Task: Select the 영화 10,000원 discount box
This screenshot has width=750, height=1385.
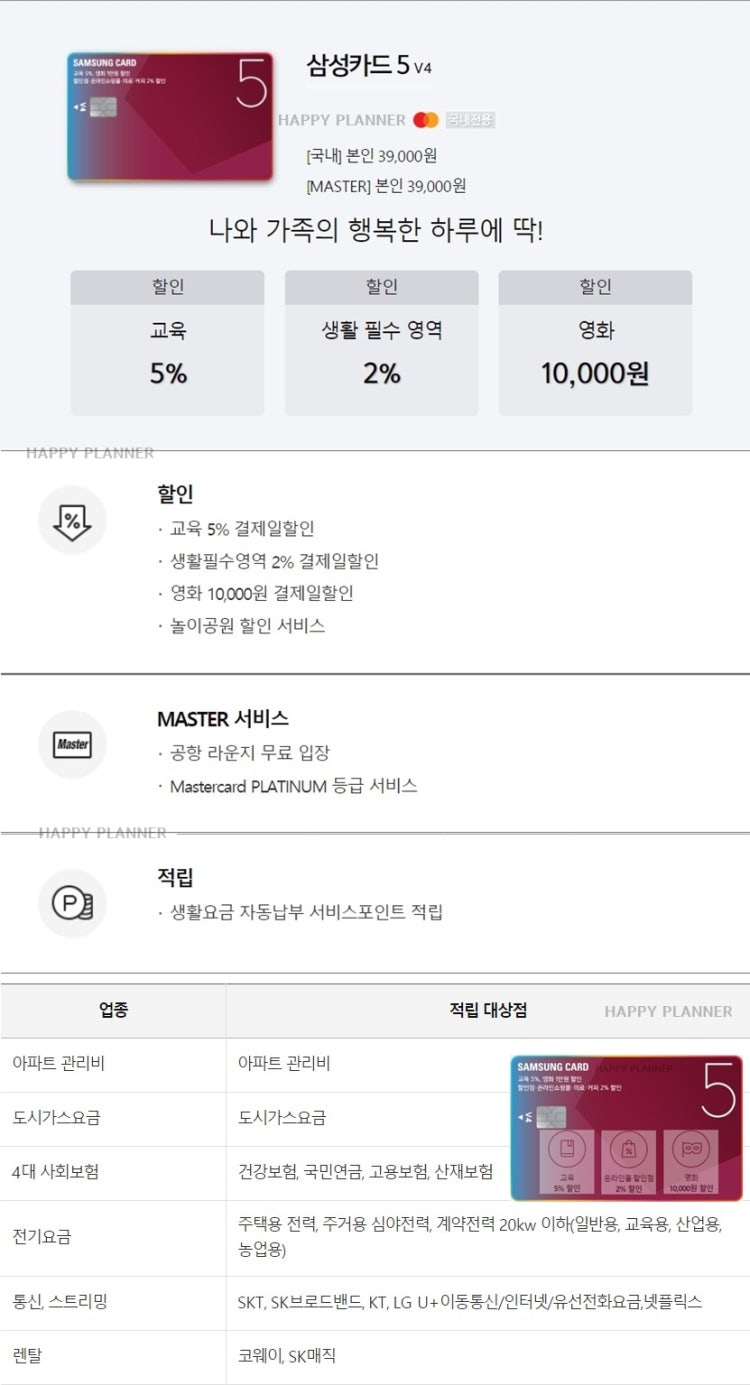Action: pyautogui.click(x=595, y=343)
